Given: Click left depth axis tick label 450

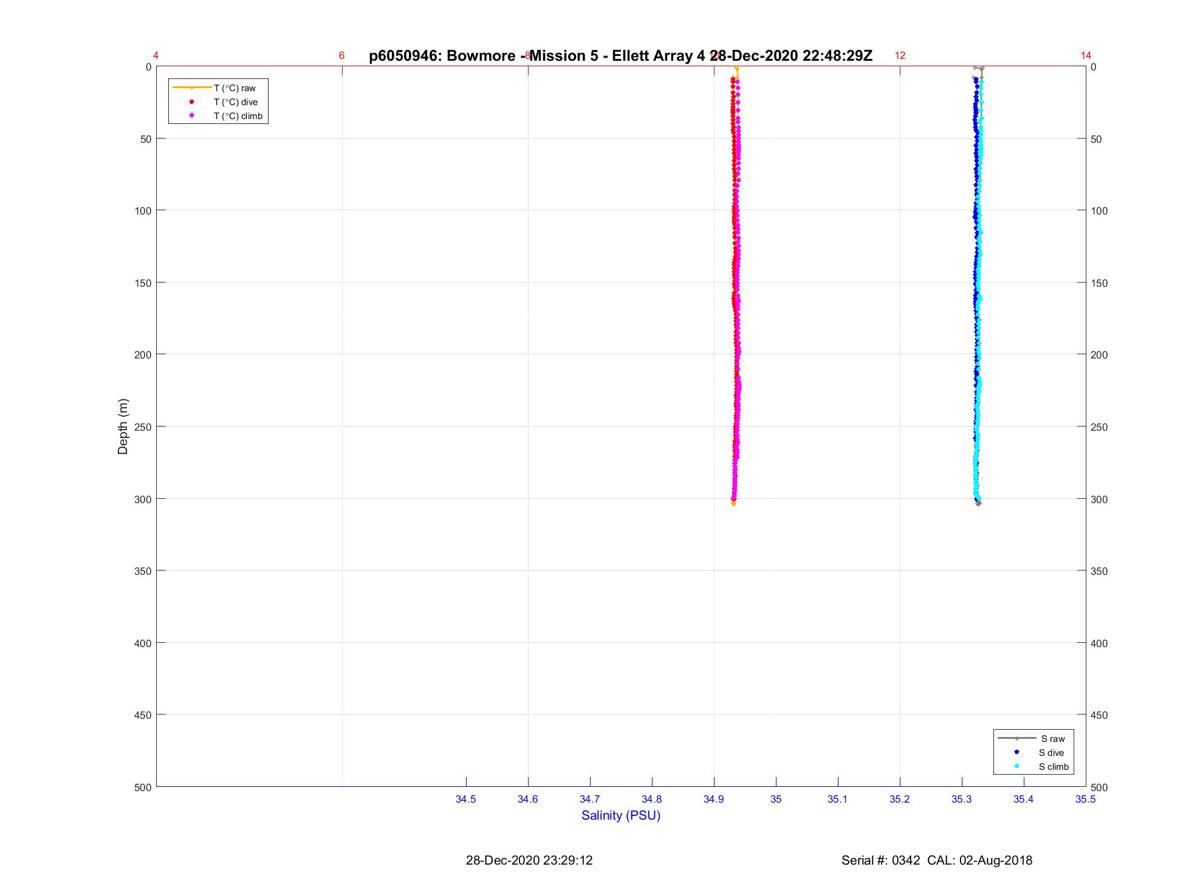Looking at the screenshot, I should coord(142,715).
